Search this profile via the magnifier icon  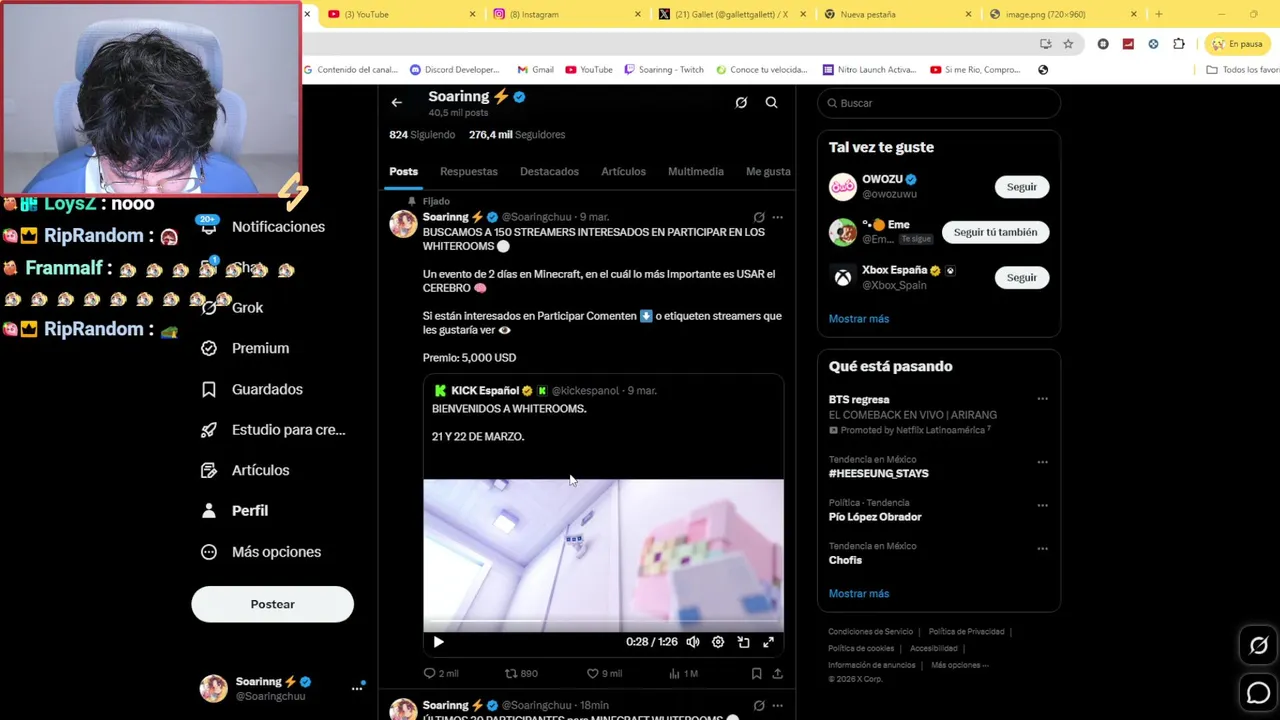(x=771, y=102)
